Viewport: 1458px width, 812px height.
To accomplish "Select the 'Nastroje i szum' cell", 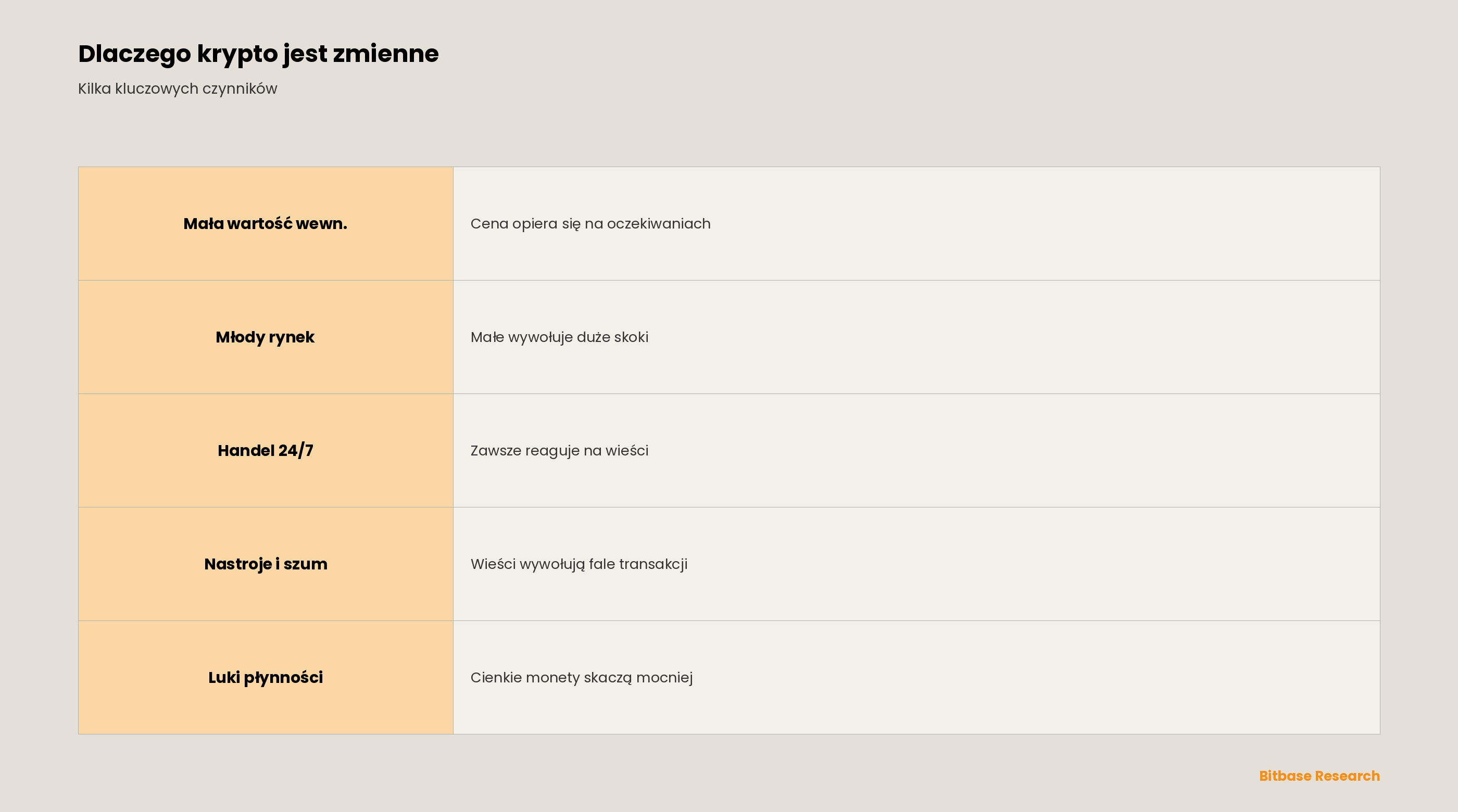I will point(266,564).
